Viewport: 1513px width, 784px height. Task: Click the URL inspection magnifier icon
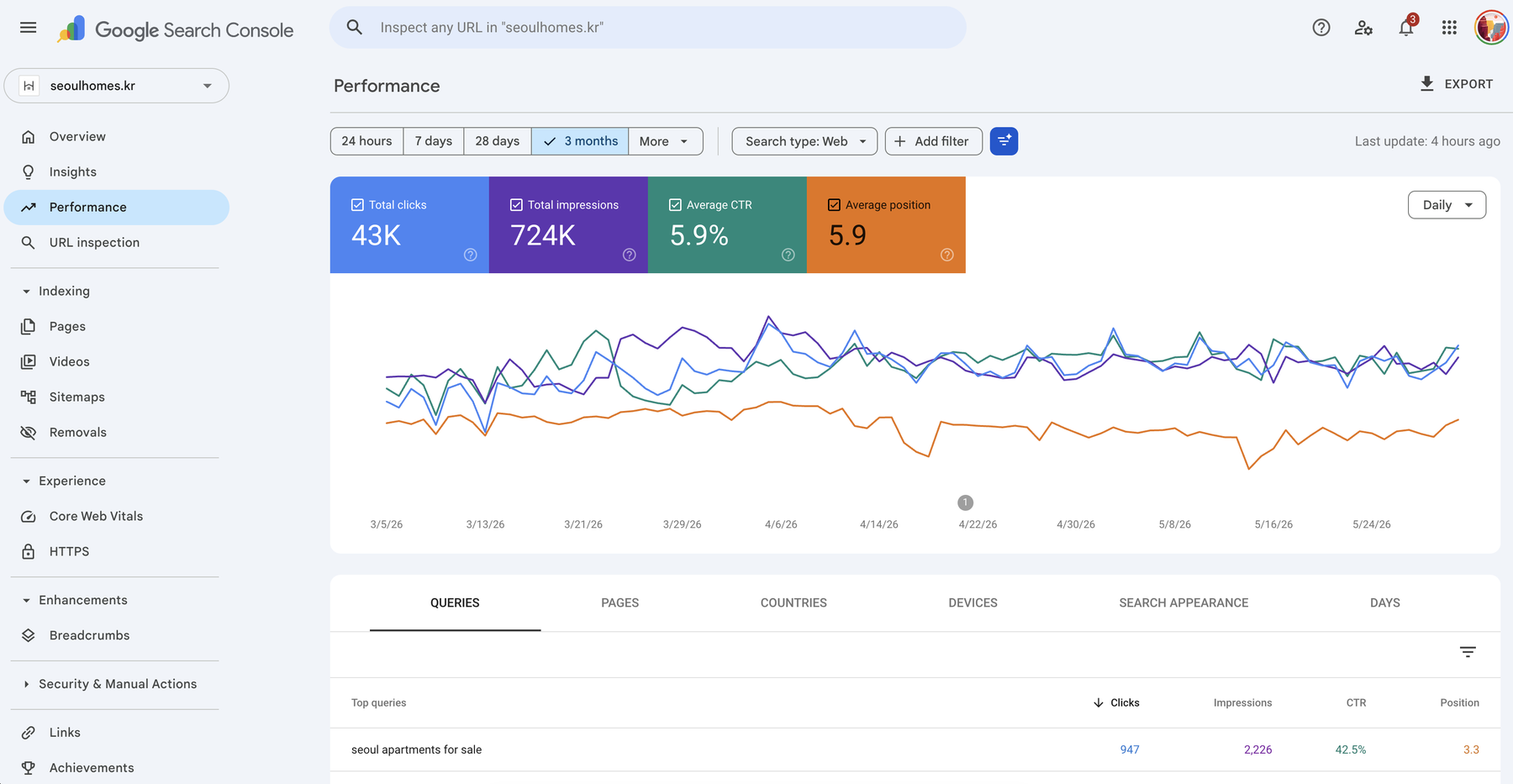[29, 243]
